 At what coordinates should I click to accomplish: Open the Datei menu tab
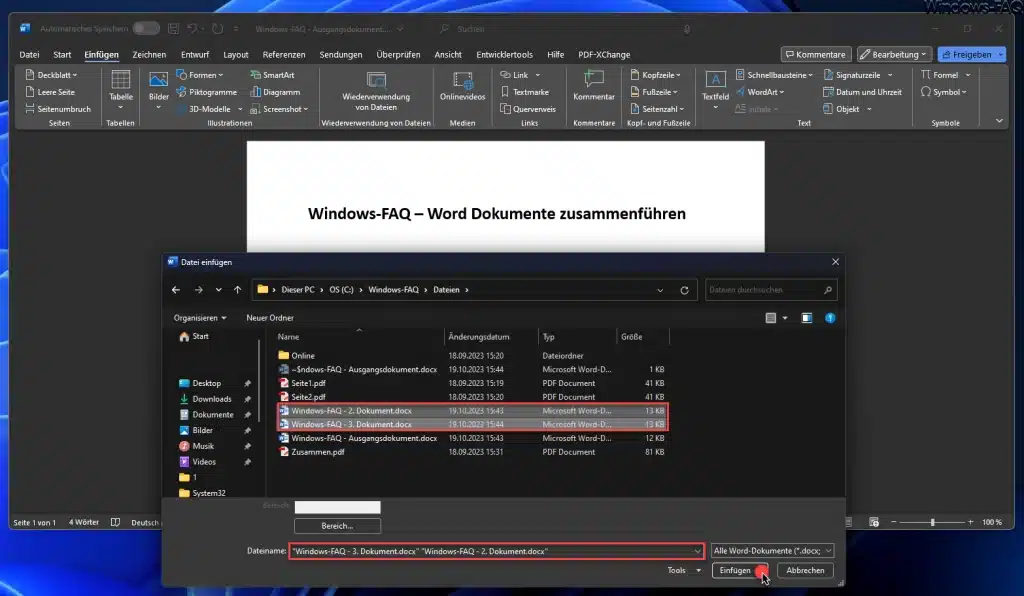[29, 55]
